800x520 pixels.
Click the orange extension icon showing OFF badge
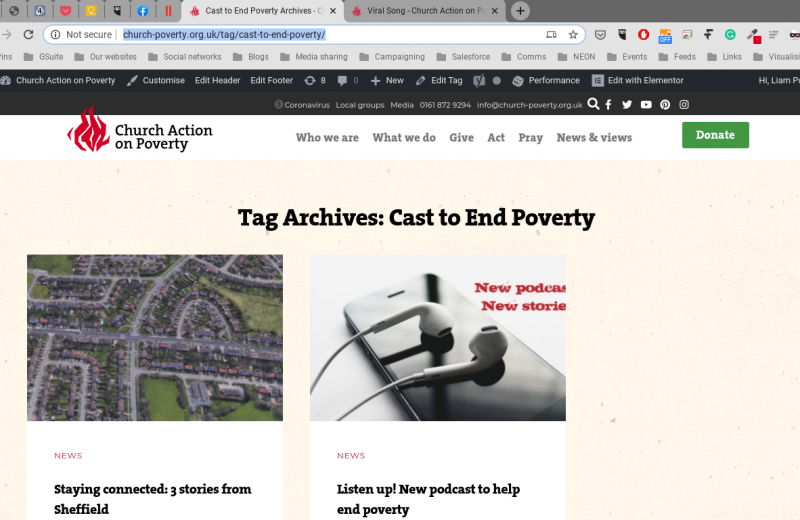click(665, 35)
